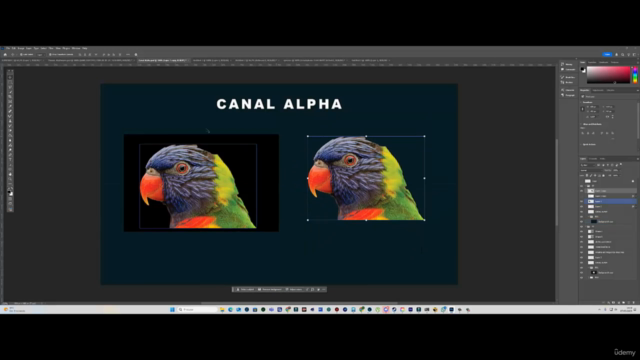Open the Brush Settings panel icon

click(562, 77)
